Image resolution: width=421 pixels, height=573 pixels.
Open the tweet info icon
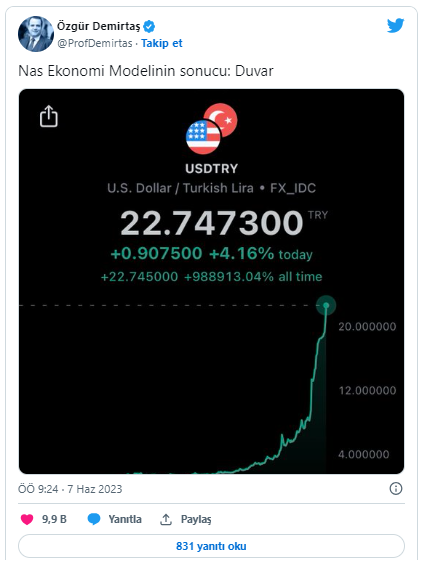396,488
